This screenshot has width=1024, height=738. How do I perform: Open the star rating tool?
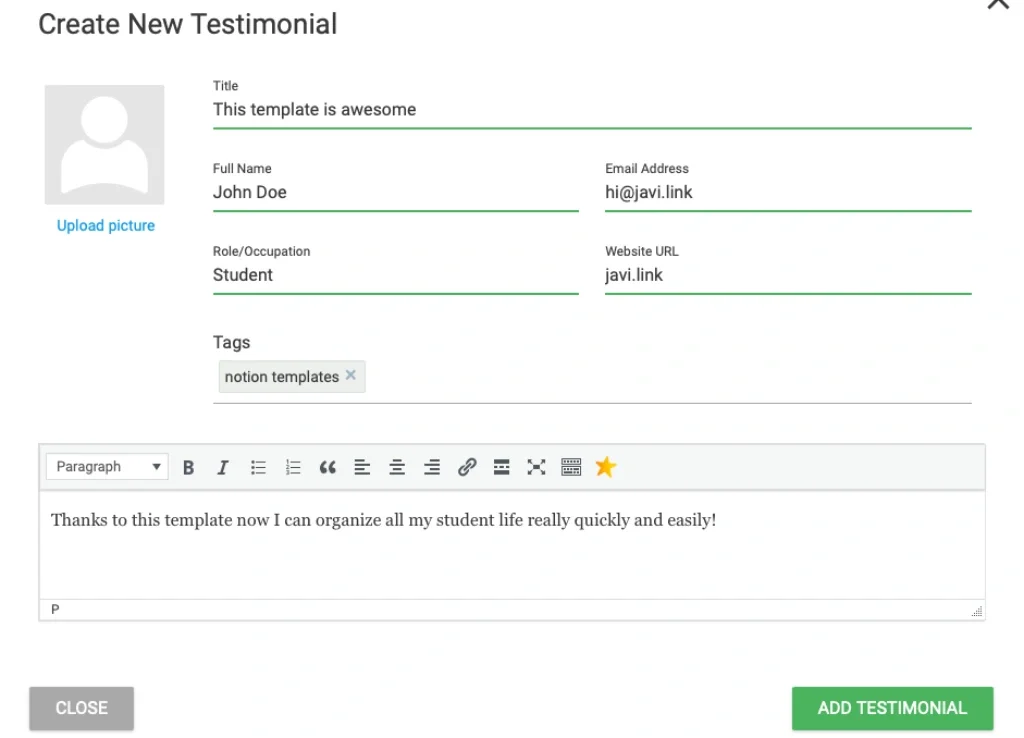click(605, 466)
